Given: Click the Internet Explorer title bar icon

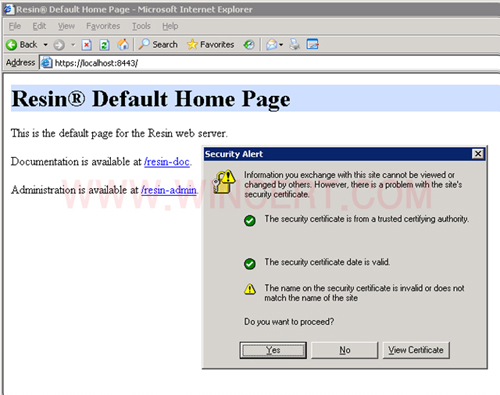Looking at the screenshot, I should [9, 9].
